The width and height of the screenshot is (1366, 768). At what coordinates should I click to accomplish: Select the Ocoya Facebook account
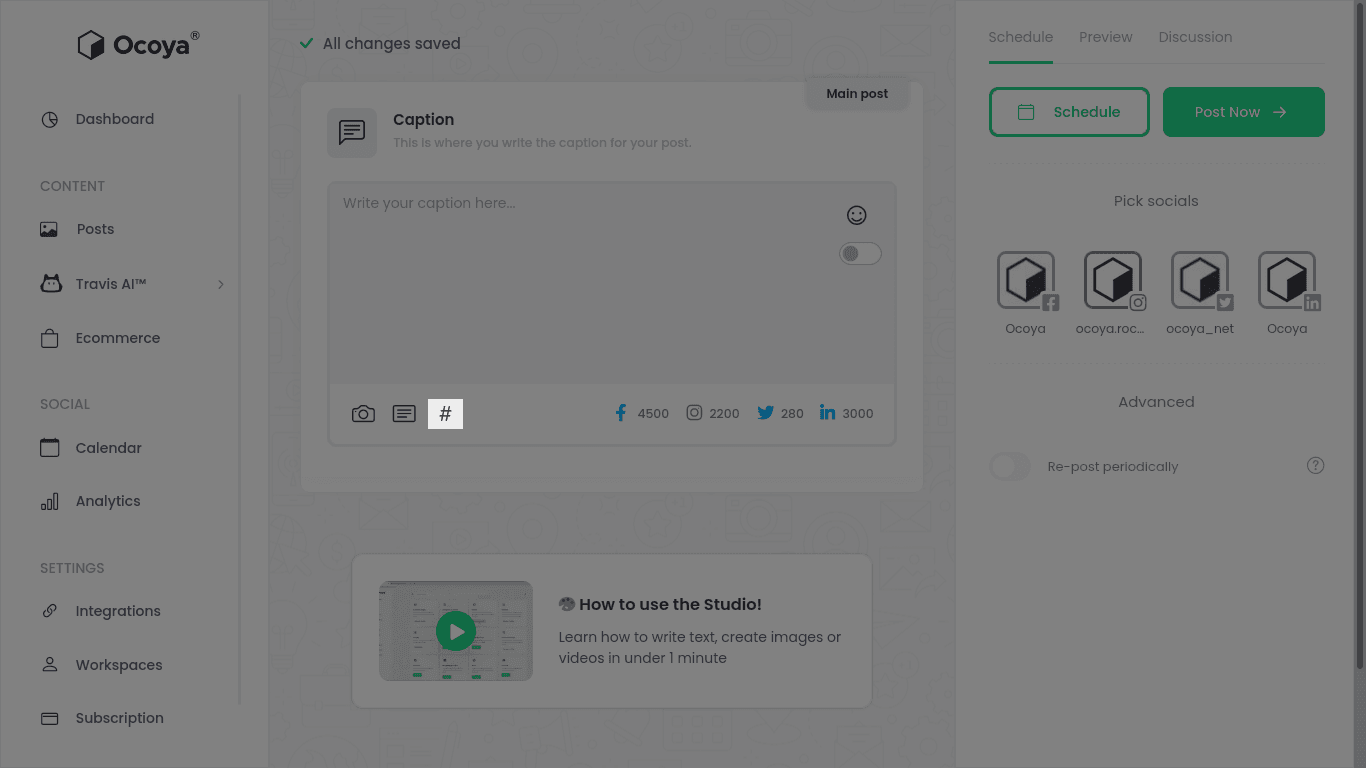click(1026, 281)
